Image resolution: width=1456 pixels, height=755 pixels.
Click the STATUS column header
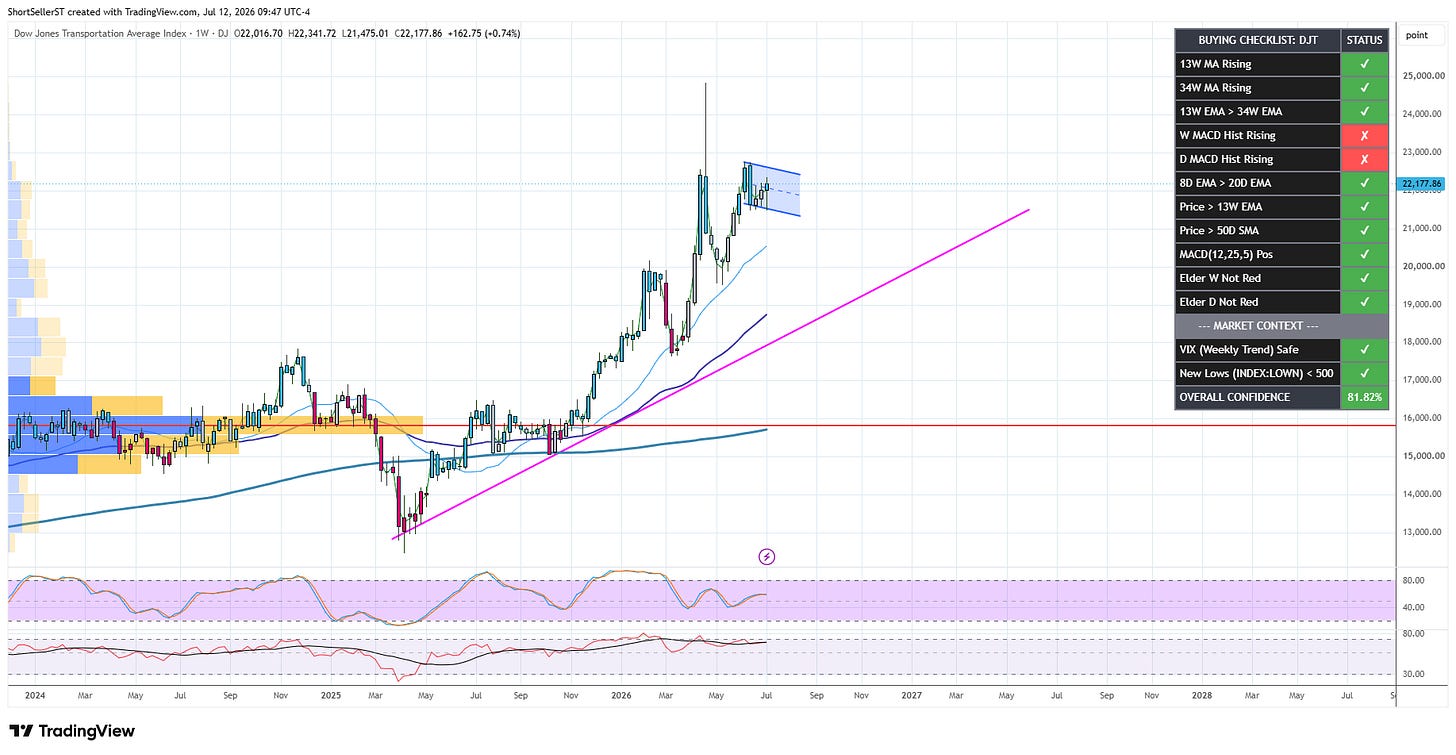tap(1364, 40)
